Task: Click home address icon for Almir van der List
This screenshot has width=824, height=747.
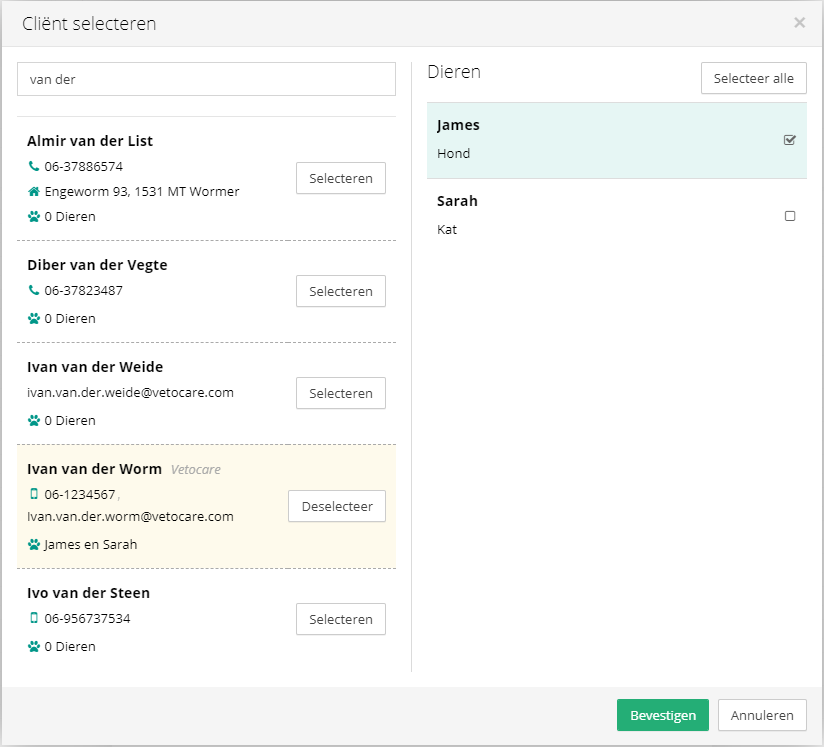Action: (34, 191)
